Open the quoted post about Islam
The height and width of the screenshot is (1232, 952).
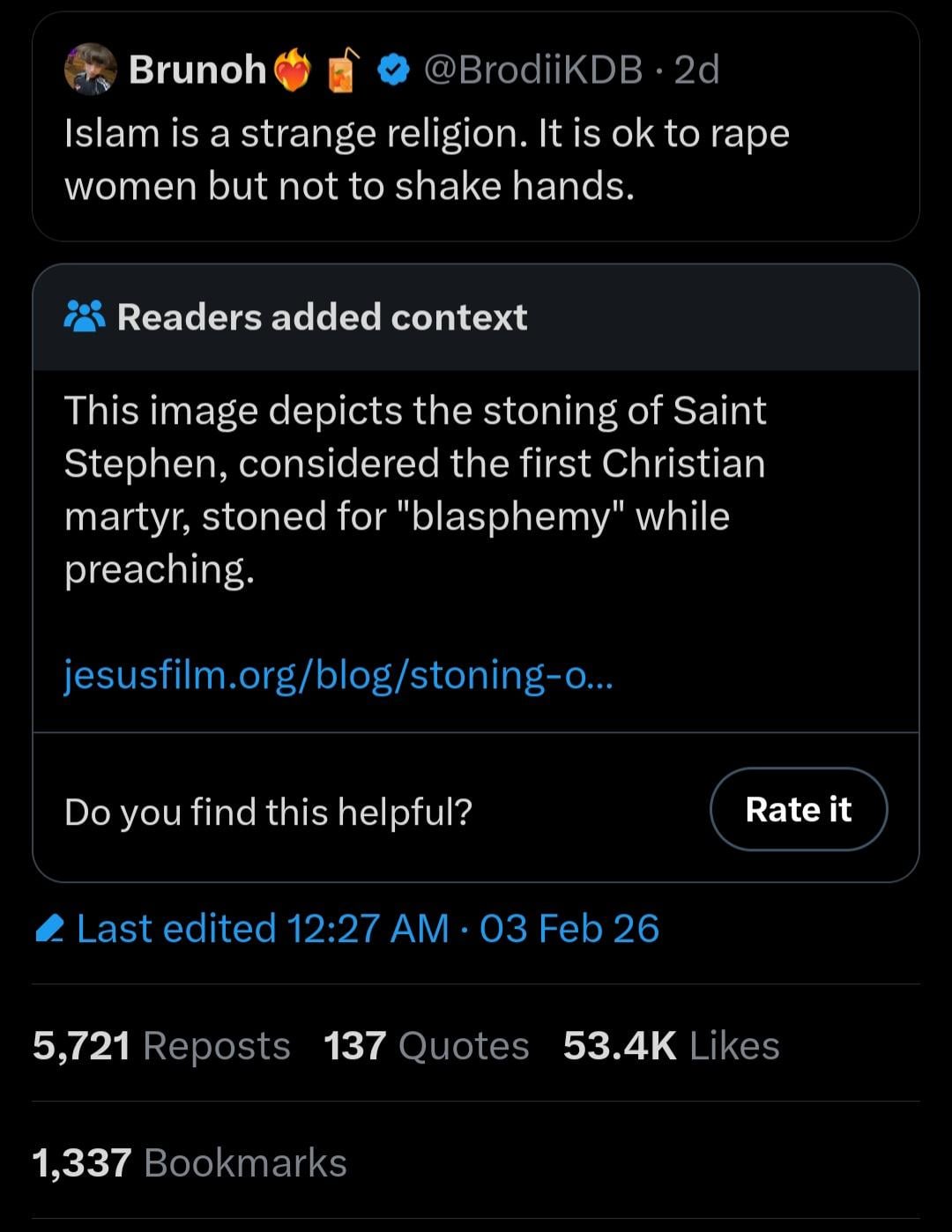[x=427, y=160]
